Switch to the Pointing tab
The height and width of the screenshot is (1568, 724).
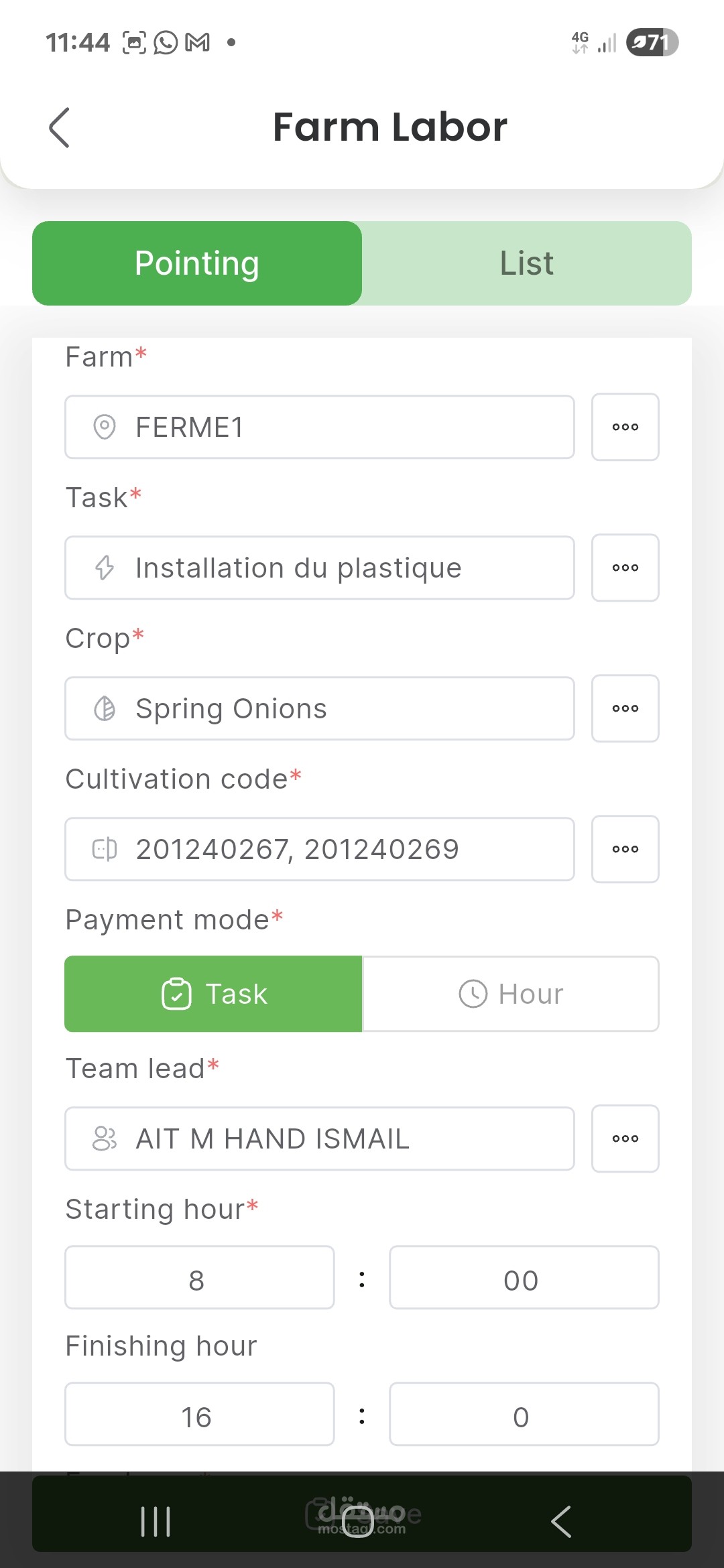click(197, 263)
